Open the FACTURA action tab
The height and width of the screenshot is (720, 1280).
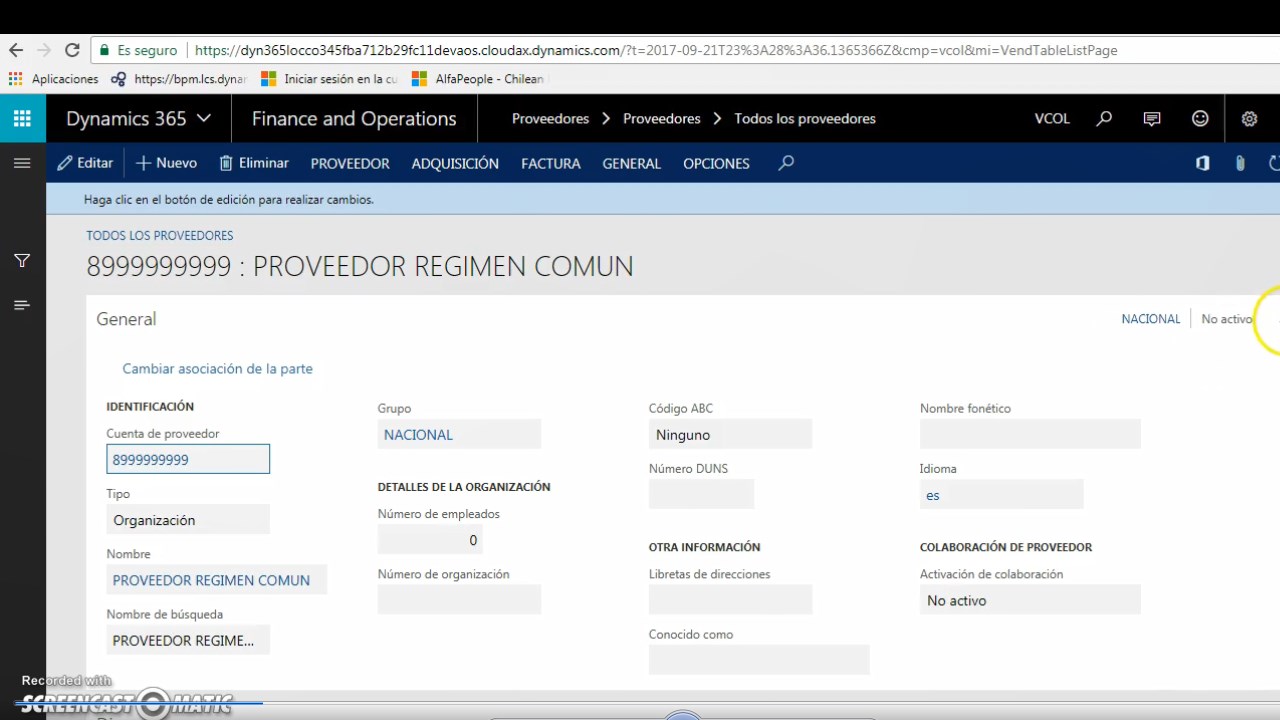pyautogui.click(x=551, y=163)
